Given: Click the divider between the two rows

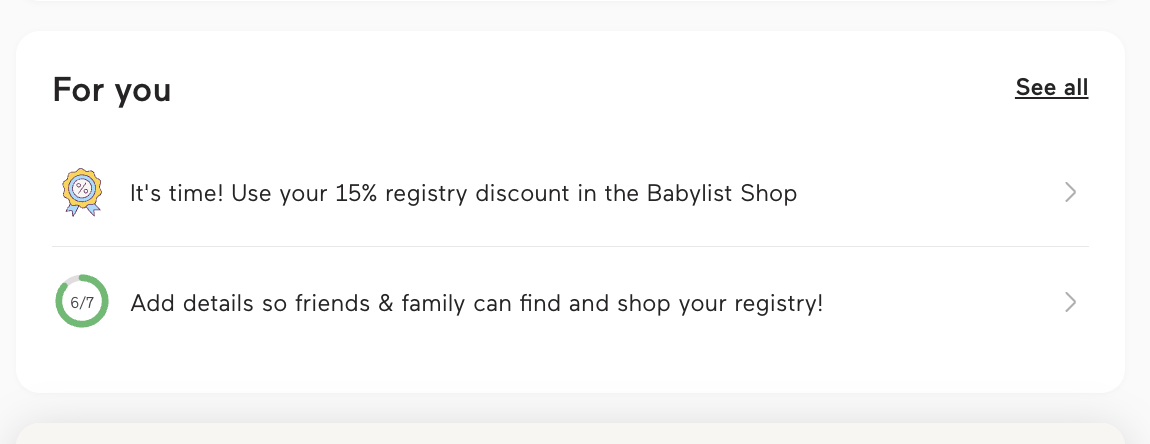Looking at the screenshot, I should pos(570,246).
